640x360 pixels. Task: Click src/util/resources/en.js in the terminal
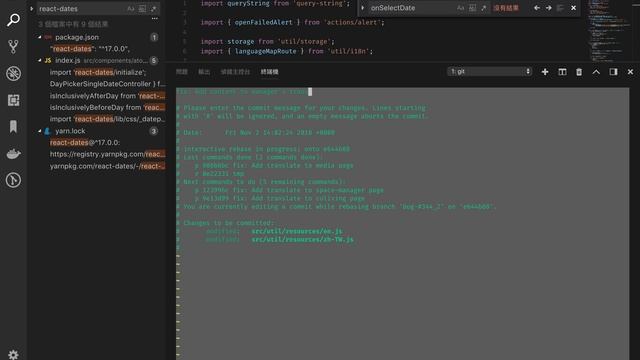pyautogui.click(x=297, y=231)
